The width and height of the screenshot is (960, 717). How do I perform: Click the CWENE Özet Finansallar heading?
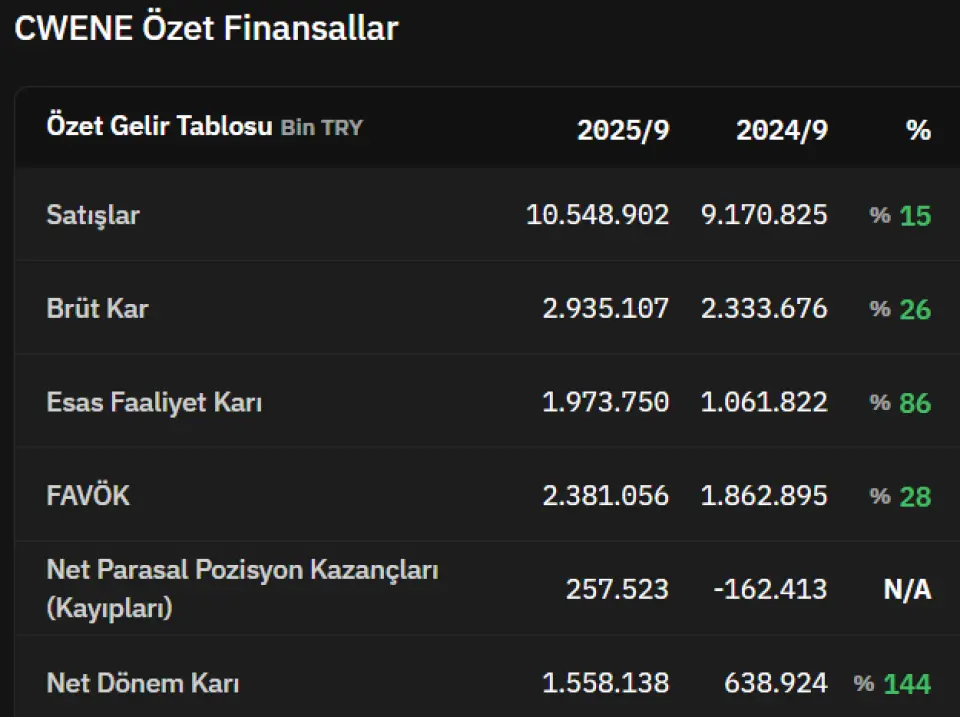(206, 29)
